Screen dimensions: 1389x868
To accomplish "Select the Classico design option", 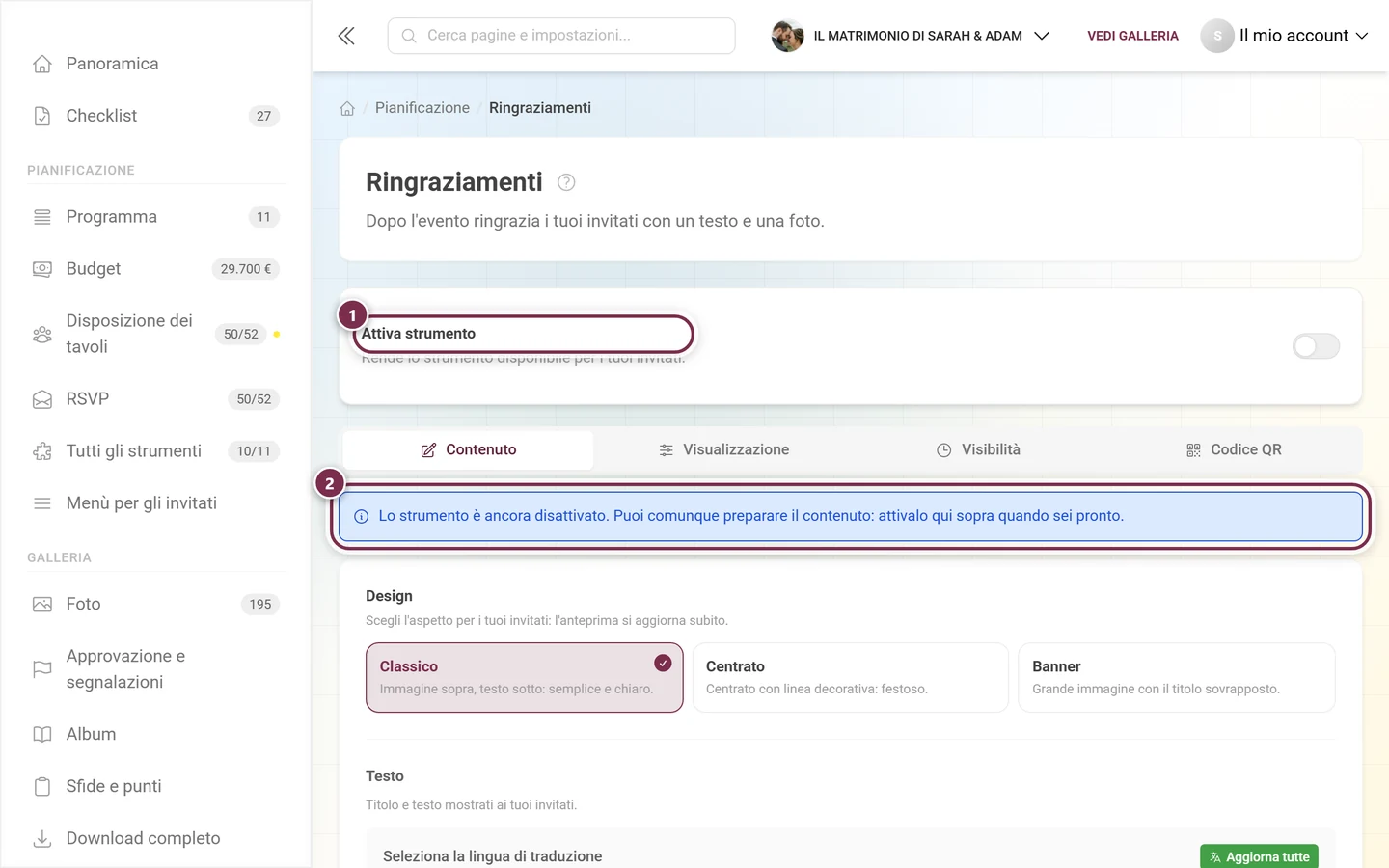I will pos(525,678).
